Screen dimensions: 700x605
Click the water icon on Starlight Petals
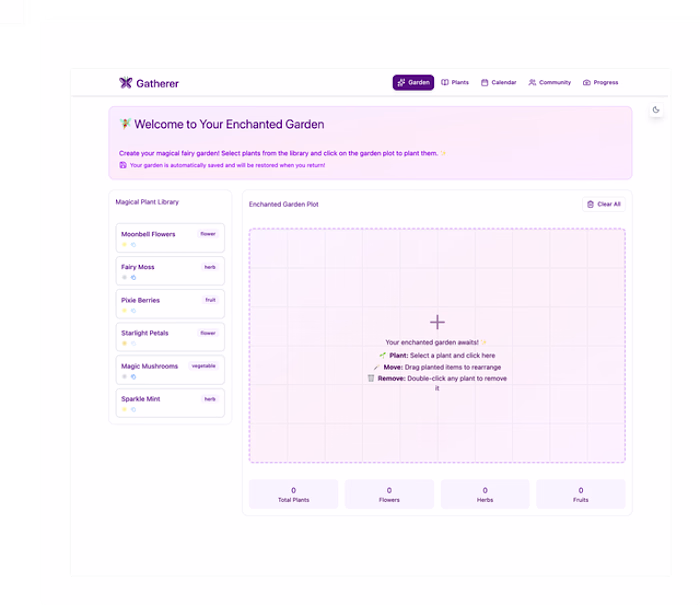pos(133,344)
